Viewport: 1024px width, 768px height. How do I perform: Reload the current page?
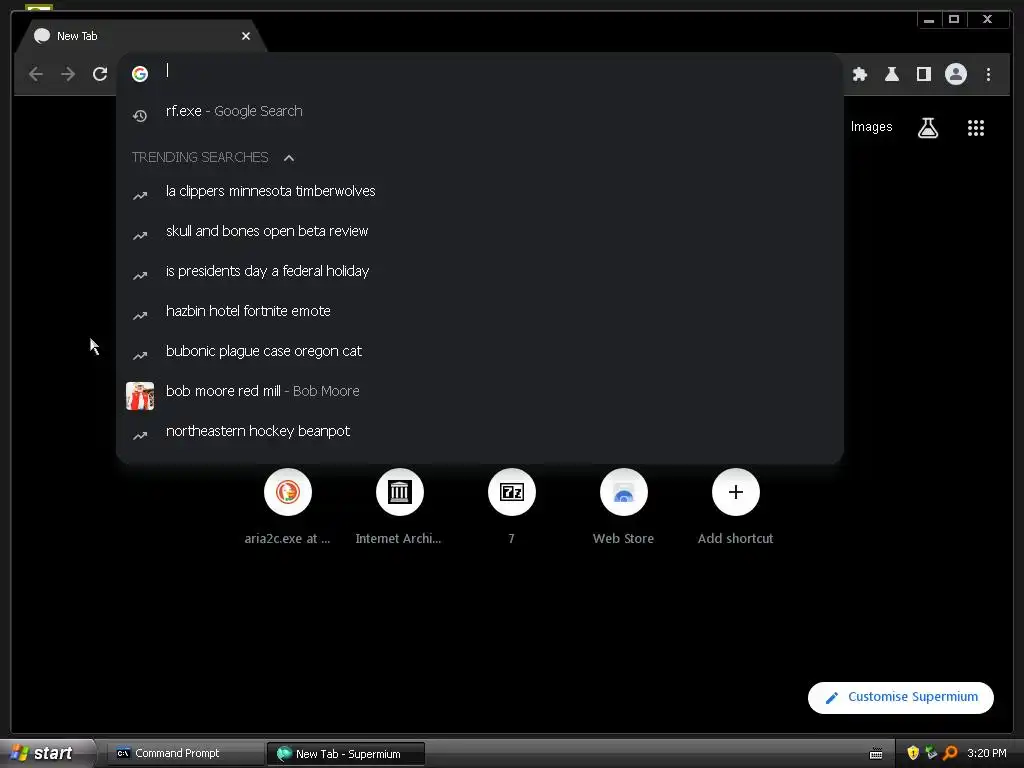[100, 74]
